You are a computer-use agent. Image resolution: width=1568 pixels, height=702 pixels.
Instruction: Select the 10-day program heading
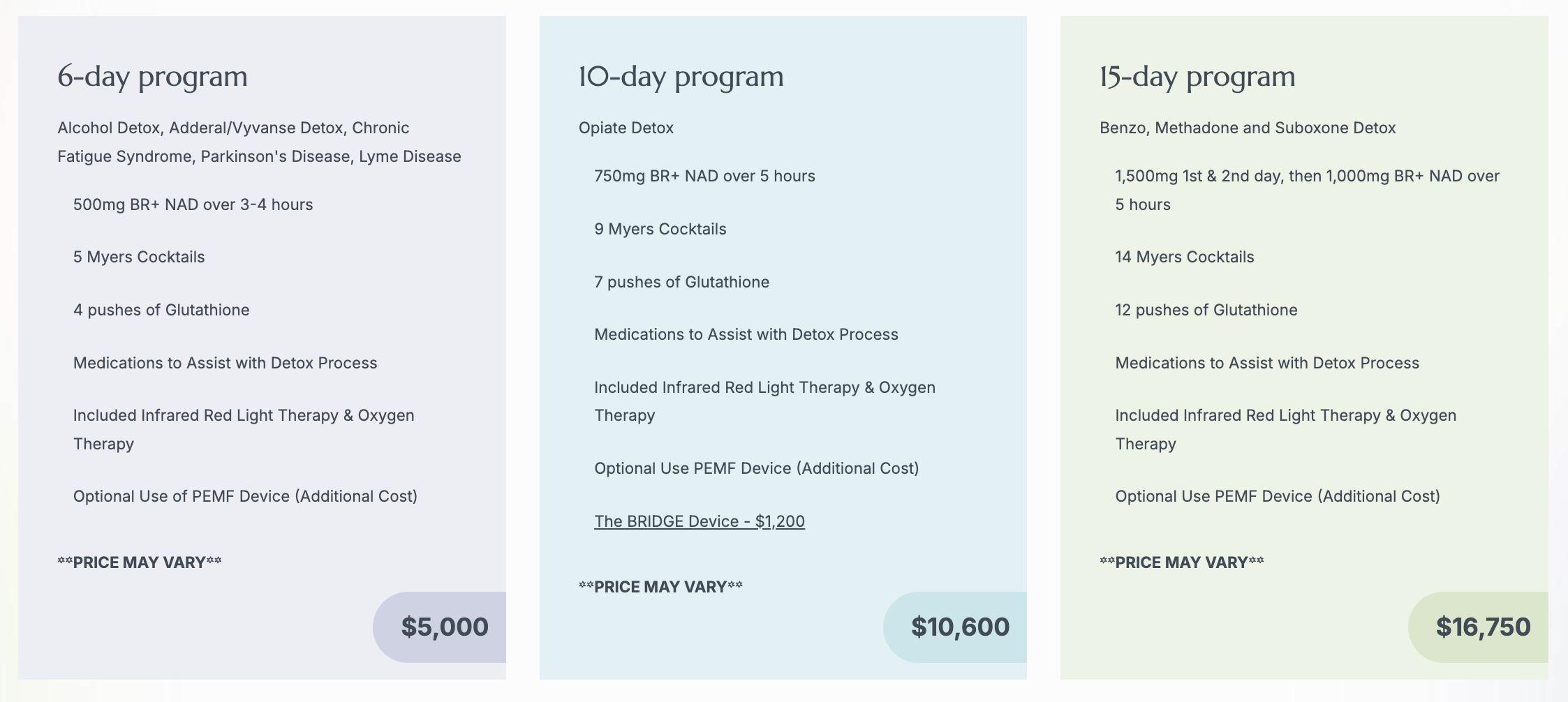point(681,76)
